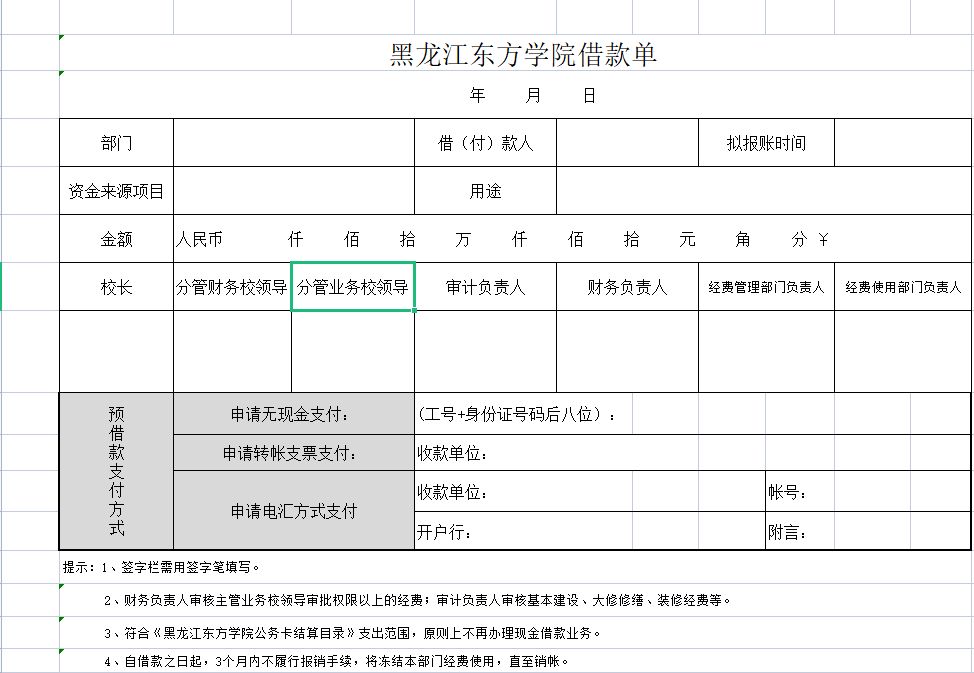The height and width of the screenshot is (673, 974).
Task: Select the 申请电汇方式支付 cell
Action: pos(294,511)
